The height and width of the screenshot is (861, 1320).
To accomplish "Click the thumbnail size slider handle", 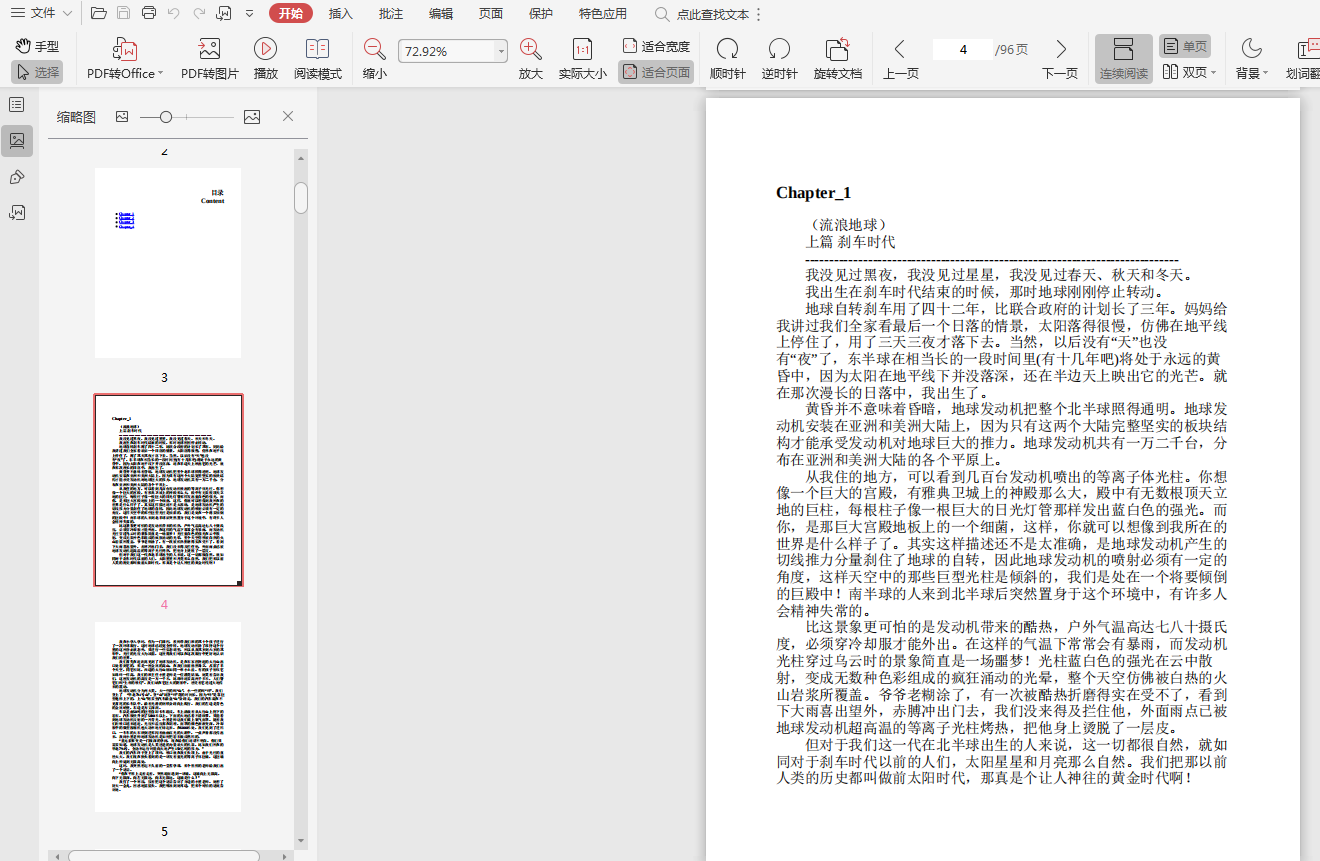I will click(x=166, y=117).
